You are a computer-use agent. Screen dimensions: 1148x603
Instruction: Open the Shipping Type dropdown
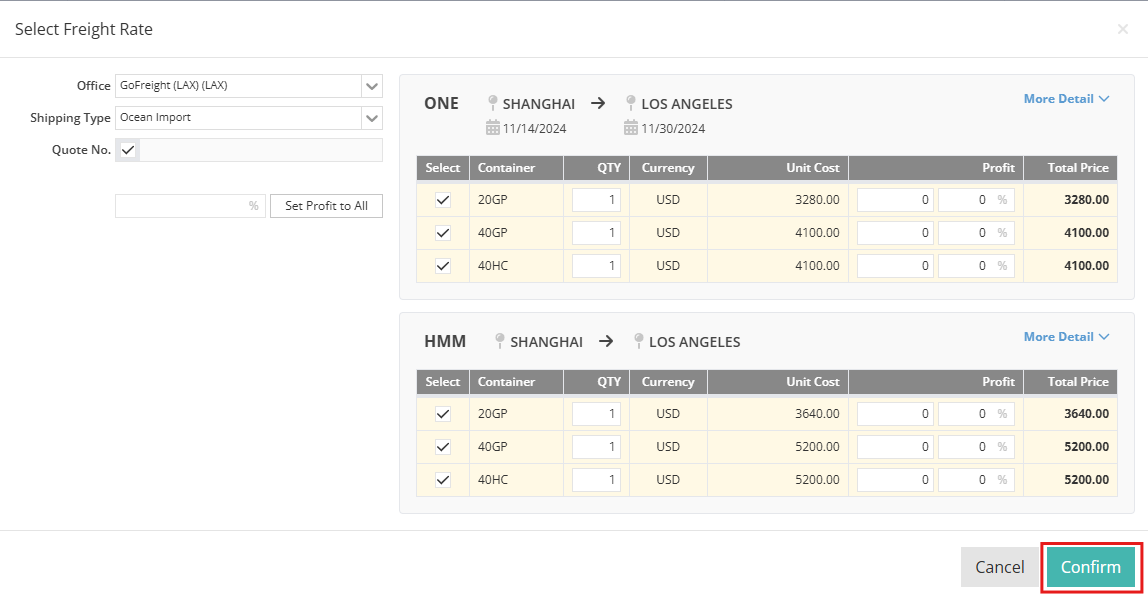(371, 118)
